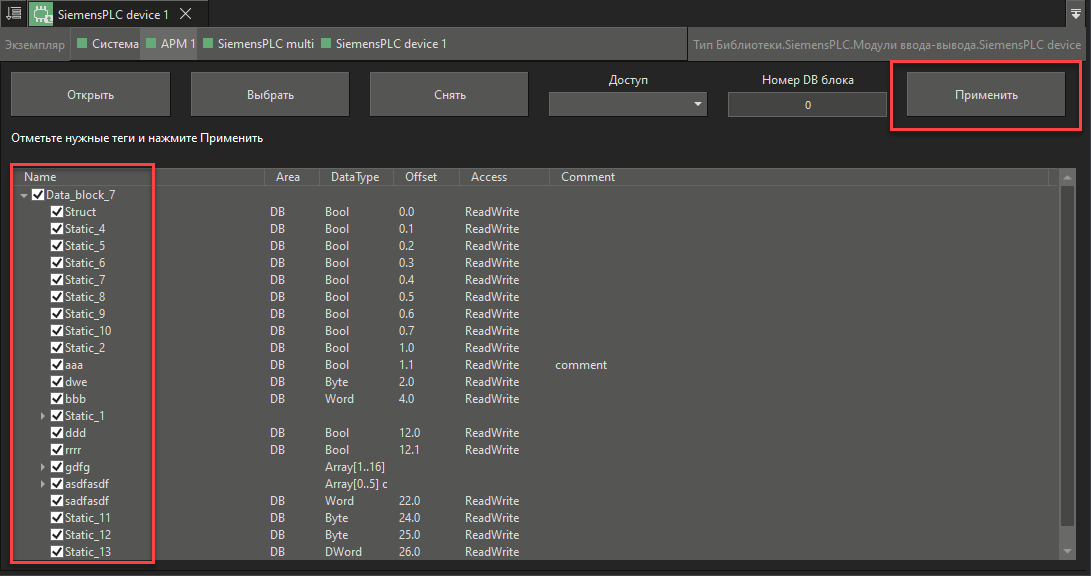Uncheck the asdfasdf checkbox
Screen dimensions: 1091x576
(x=57, y=483)
